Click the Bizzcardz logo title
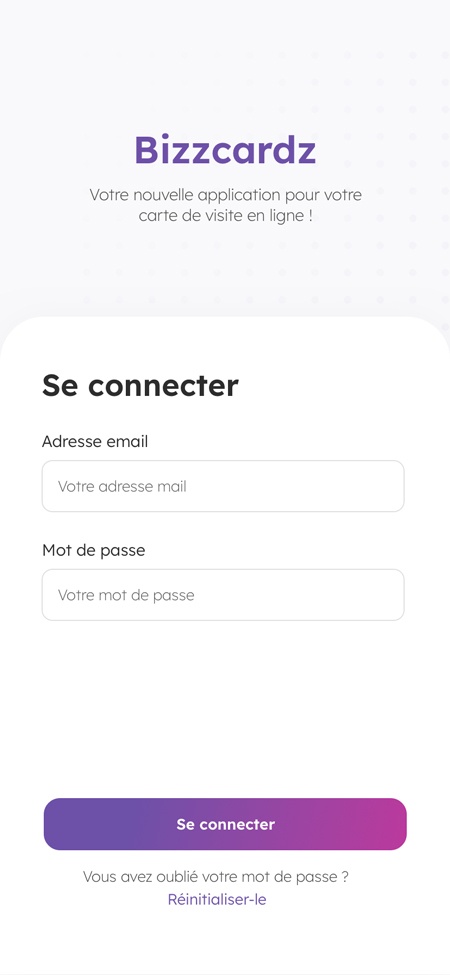 (x=225, y=150)
